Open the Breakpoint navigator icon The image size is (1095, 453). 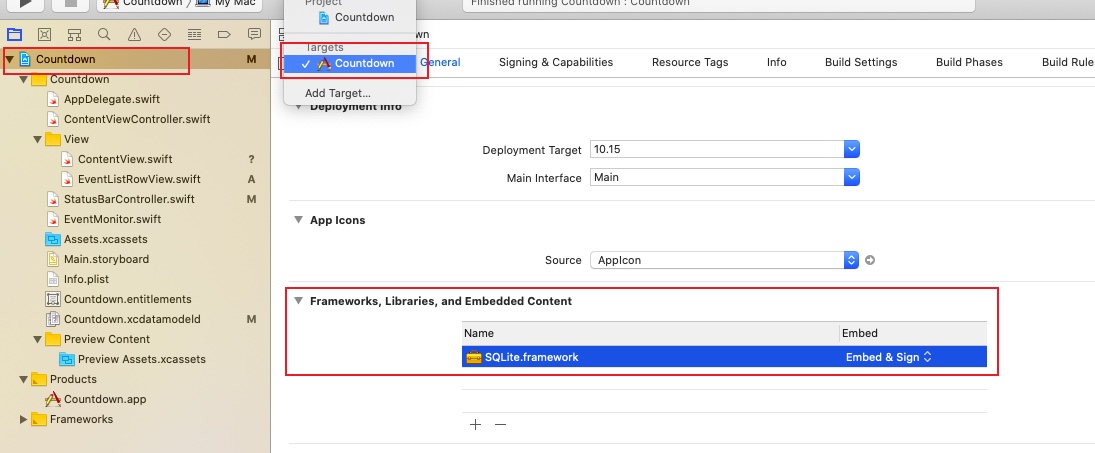[224, 34]
